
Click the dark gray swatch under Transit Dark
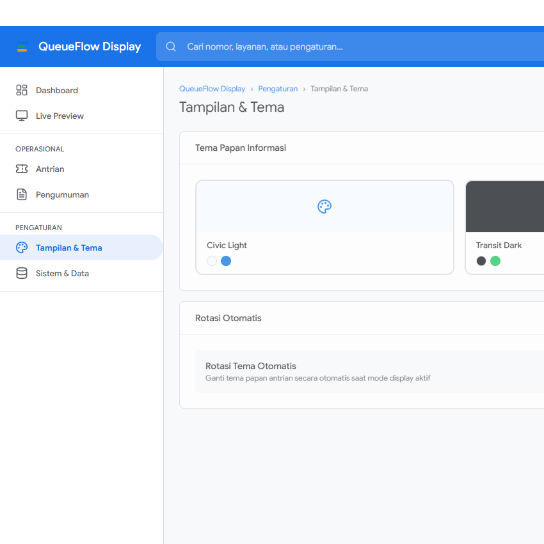(481, 261)
